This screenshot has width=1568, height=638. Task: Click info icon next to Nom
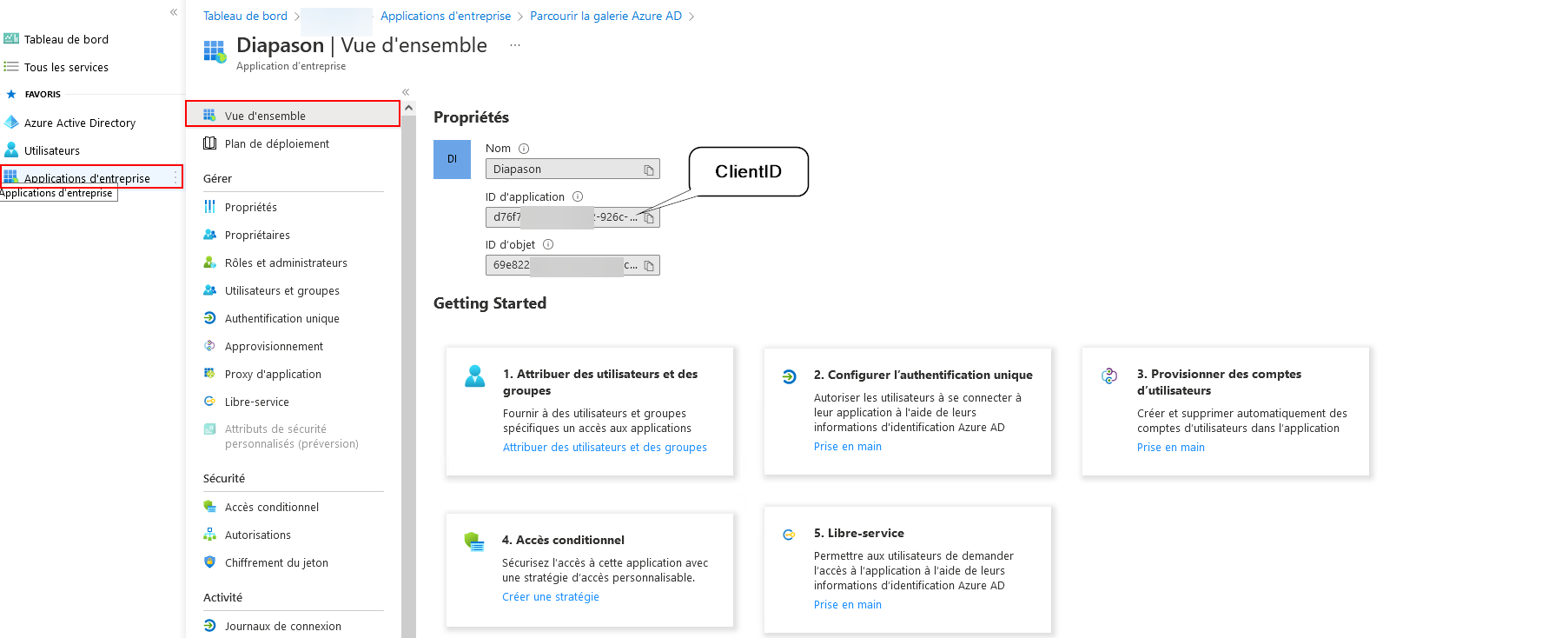point(524,149)
